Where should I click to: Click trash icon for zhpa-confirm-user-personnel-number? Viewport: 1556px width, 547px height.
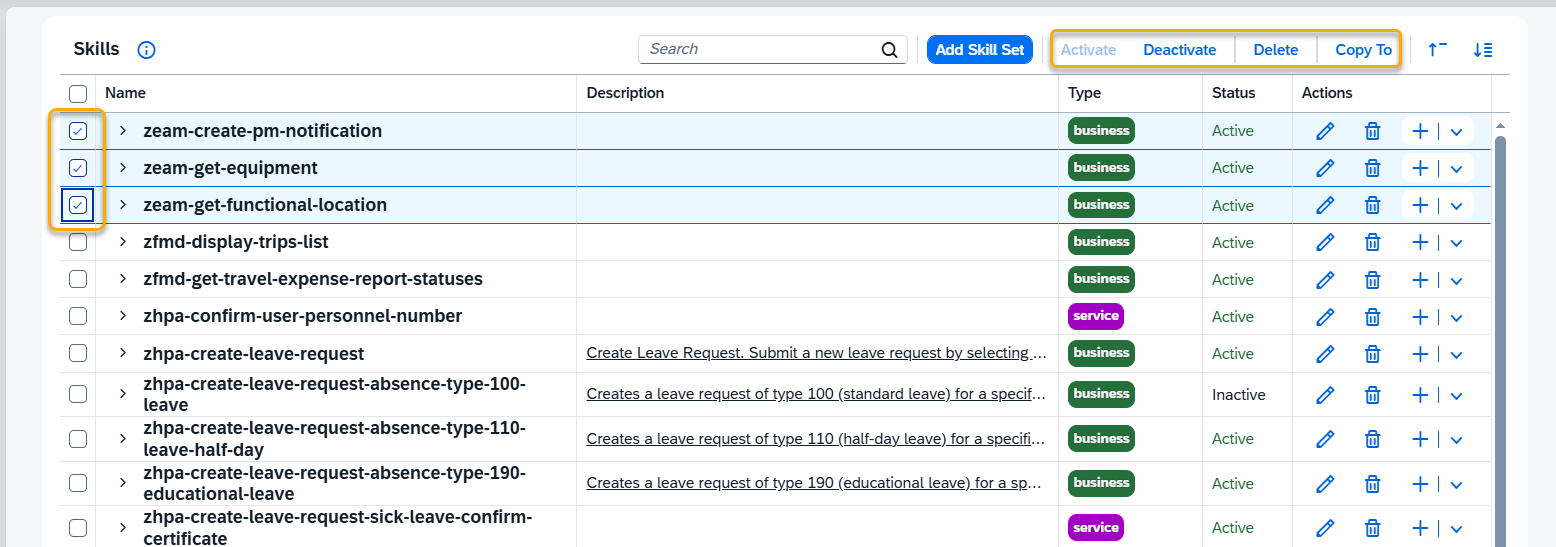1373,317
